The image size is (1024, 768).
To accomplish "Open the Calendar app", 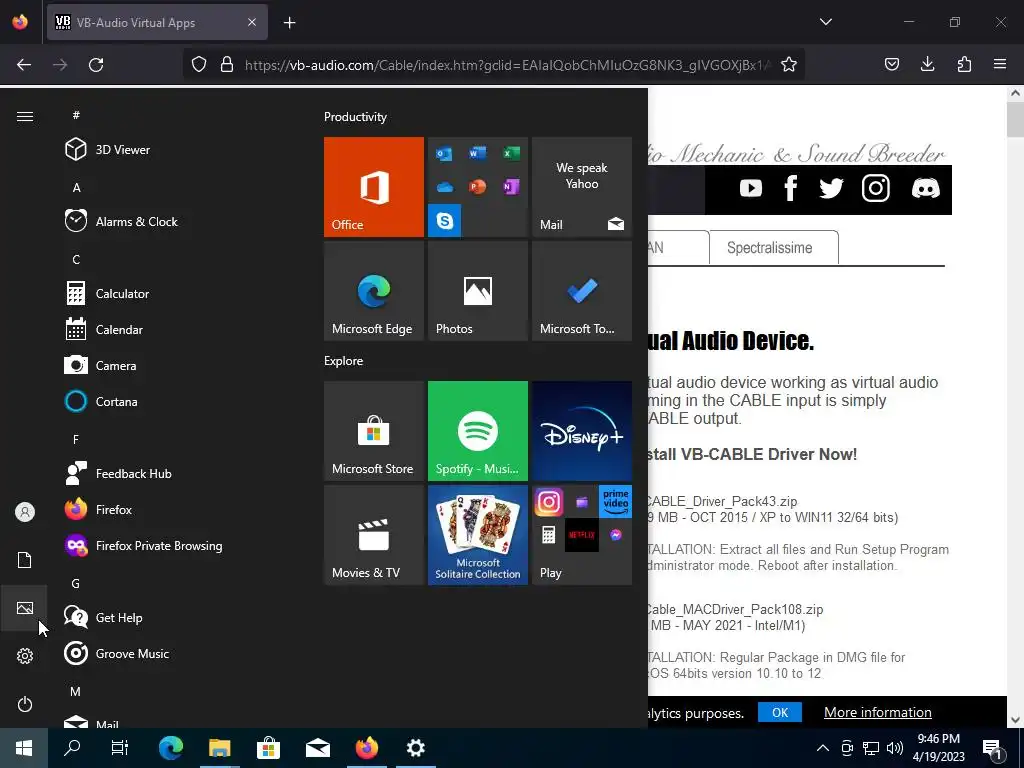I will click(176, 329).
